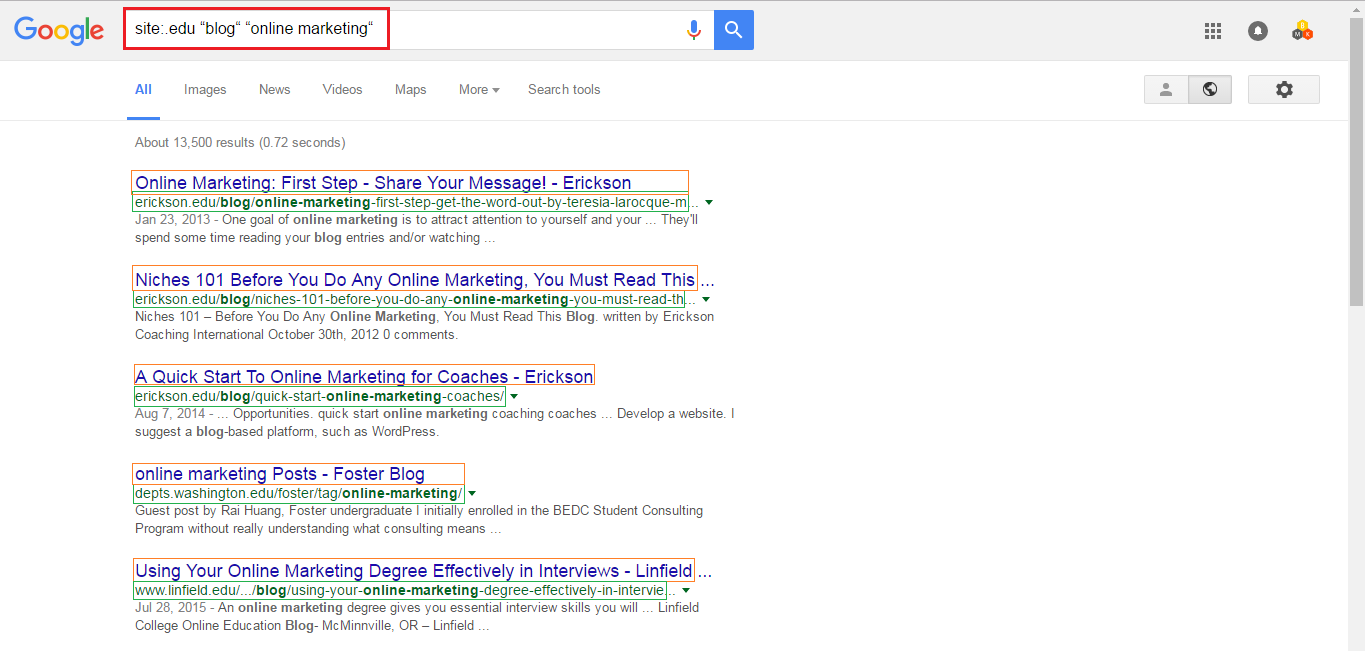Expand arrow beside niches-101 URL

(x=706, y=300)
